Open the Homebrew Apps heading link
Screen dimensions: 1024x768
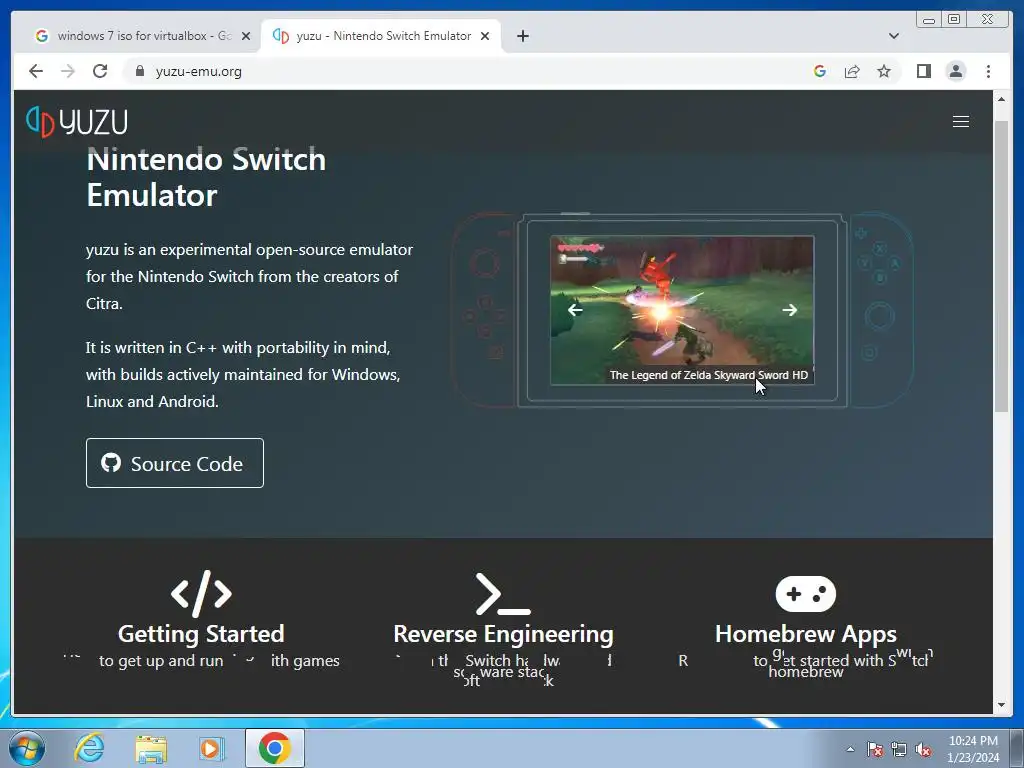[805, 633]
